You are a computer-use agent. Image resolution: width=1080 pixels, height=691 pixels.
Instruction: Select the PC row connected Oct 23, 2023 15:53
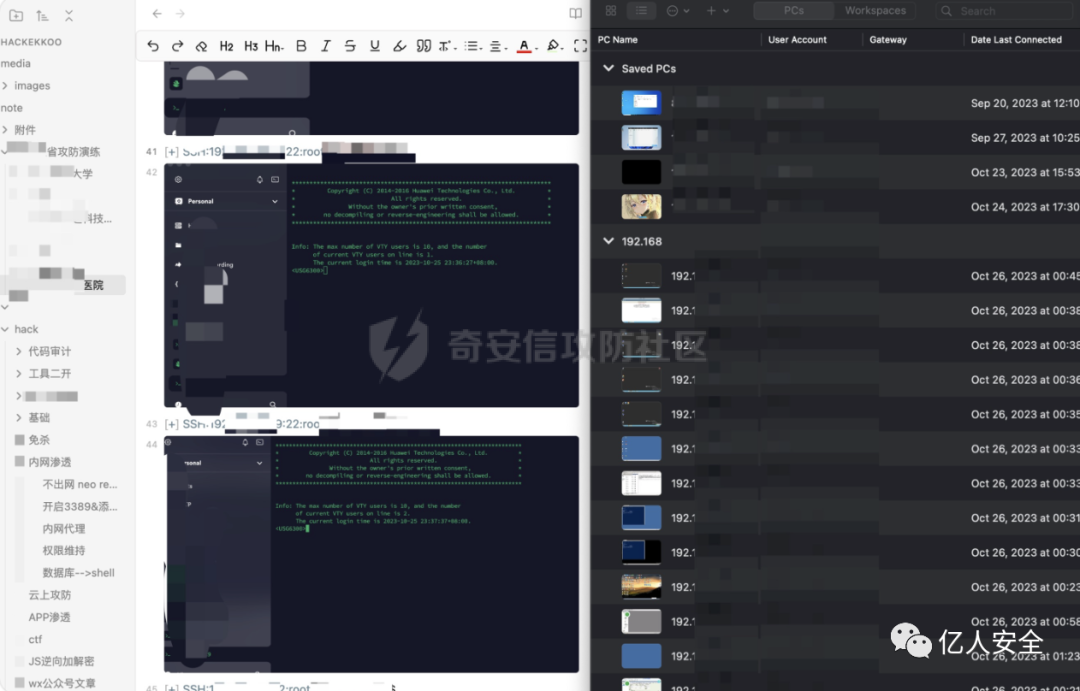pyautogui.click(x=835, y=172)
